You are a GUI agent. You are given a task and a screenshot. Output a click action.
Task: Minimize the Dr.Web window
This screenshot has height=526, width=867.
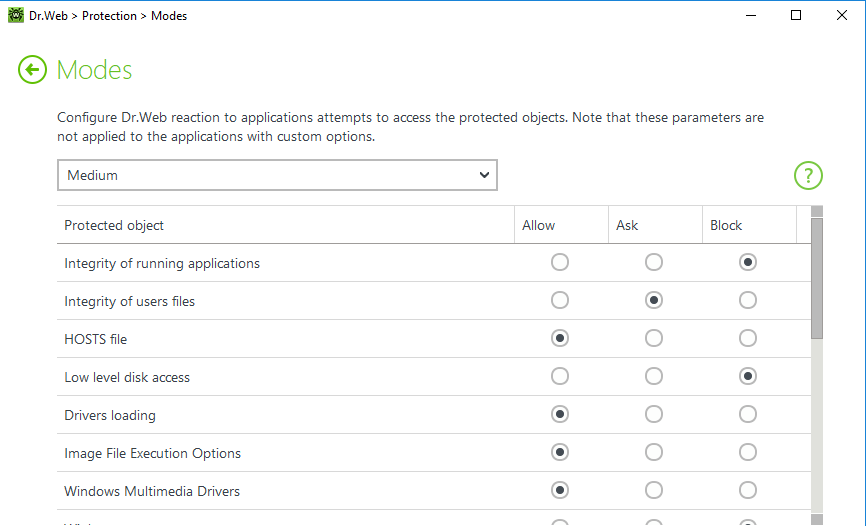point(751,15)
